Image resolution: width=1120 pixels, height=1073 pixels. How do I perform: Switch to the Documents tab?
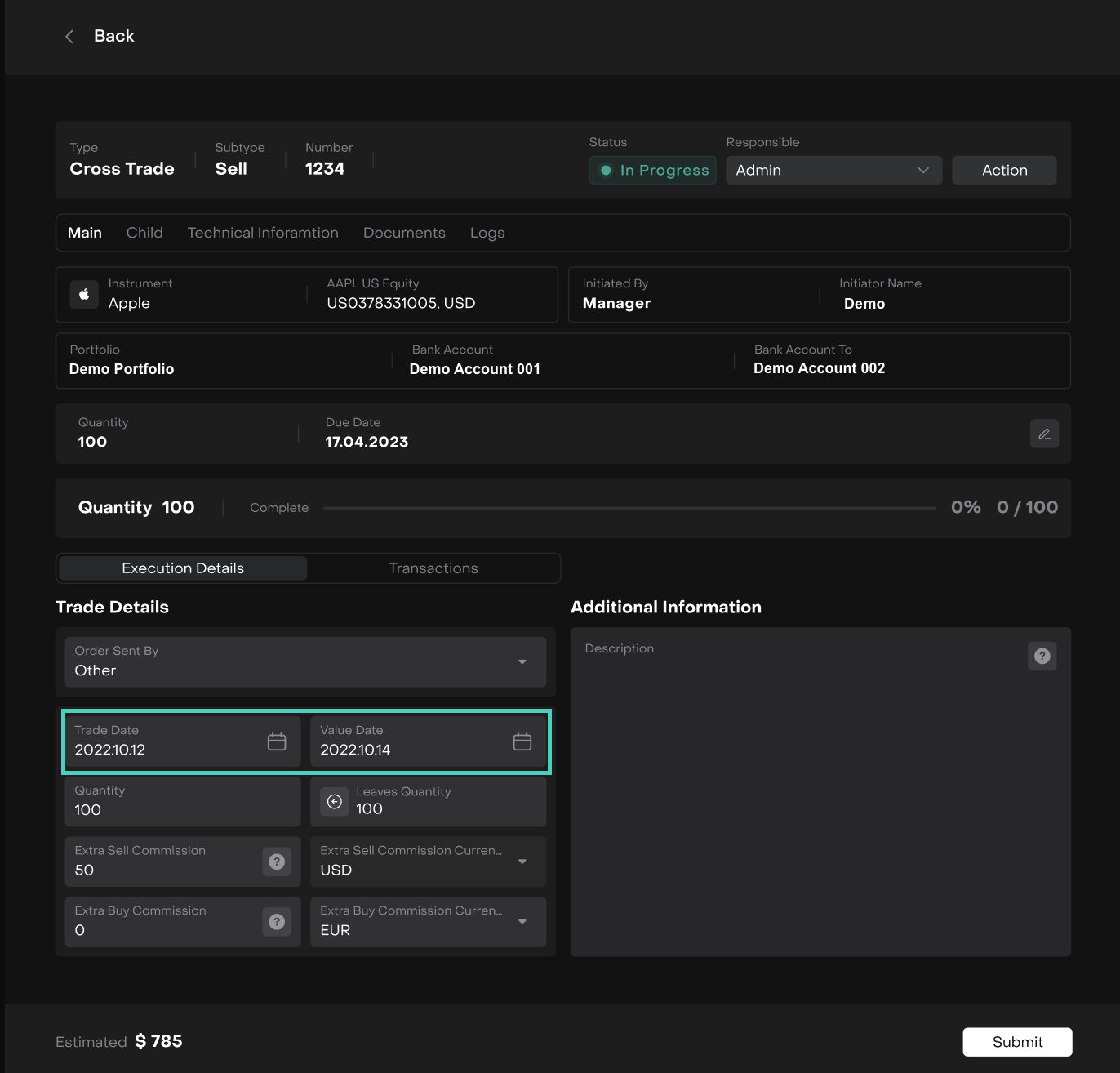point(404,233)
